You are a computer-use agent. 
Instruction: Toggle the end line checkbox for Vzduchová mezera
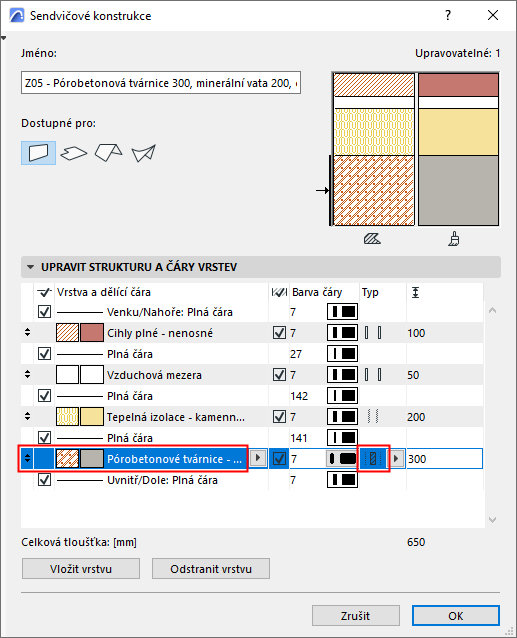279,375
